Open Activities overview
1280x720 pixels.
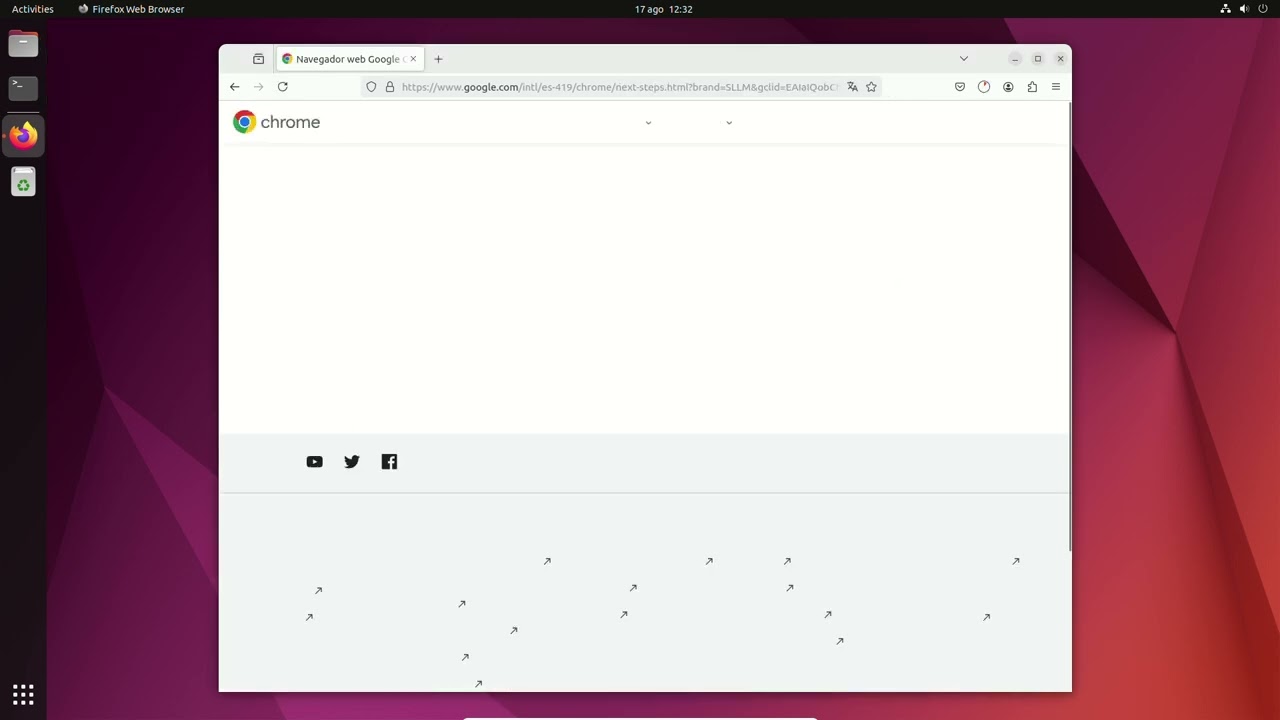click(x=33, y=9)
